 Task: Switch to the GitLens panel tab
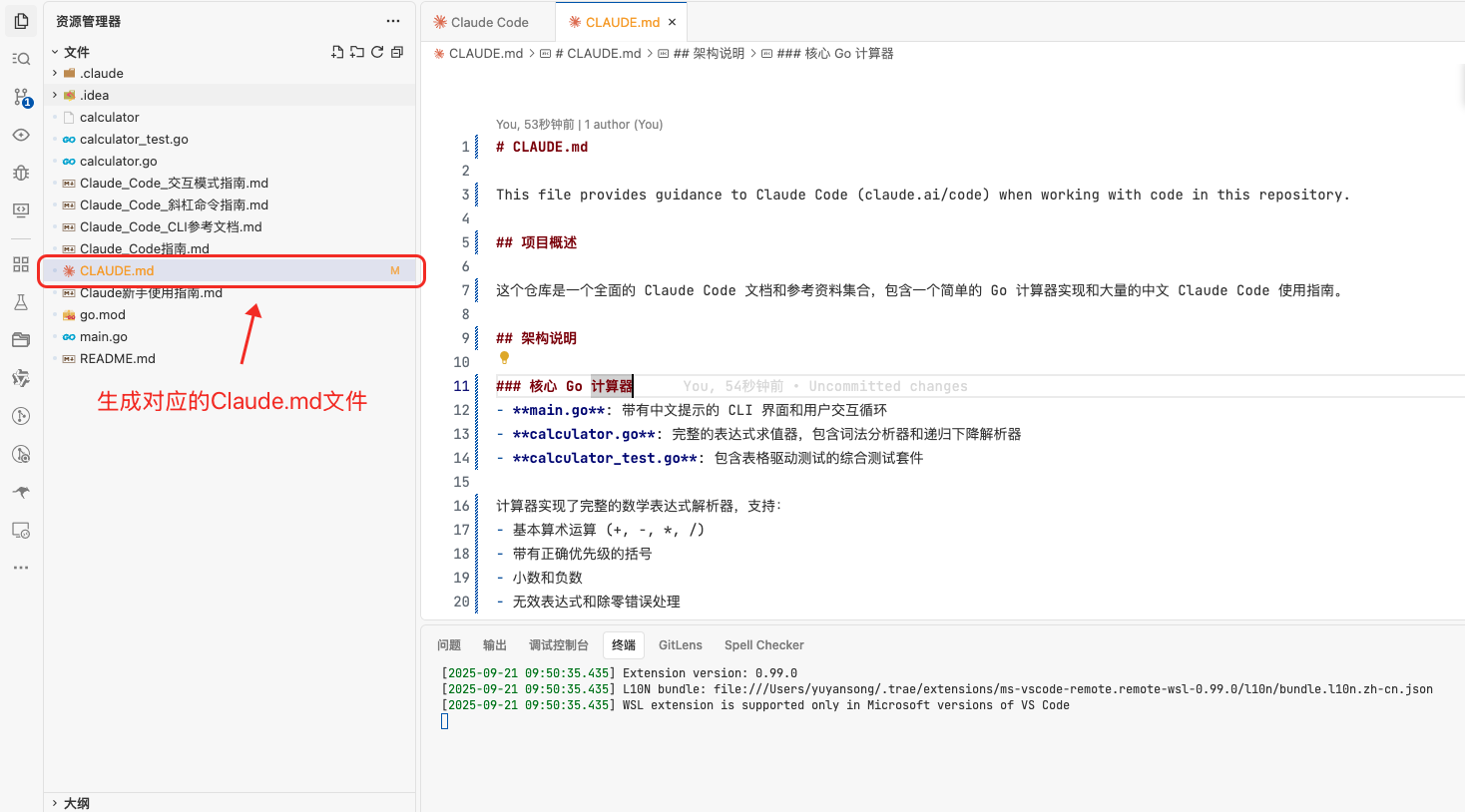(x=681, y=645)
